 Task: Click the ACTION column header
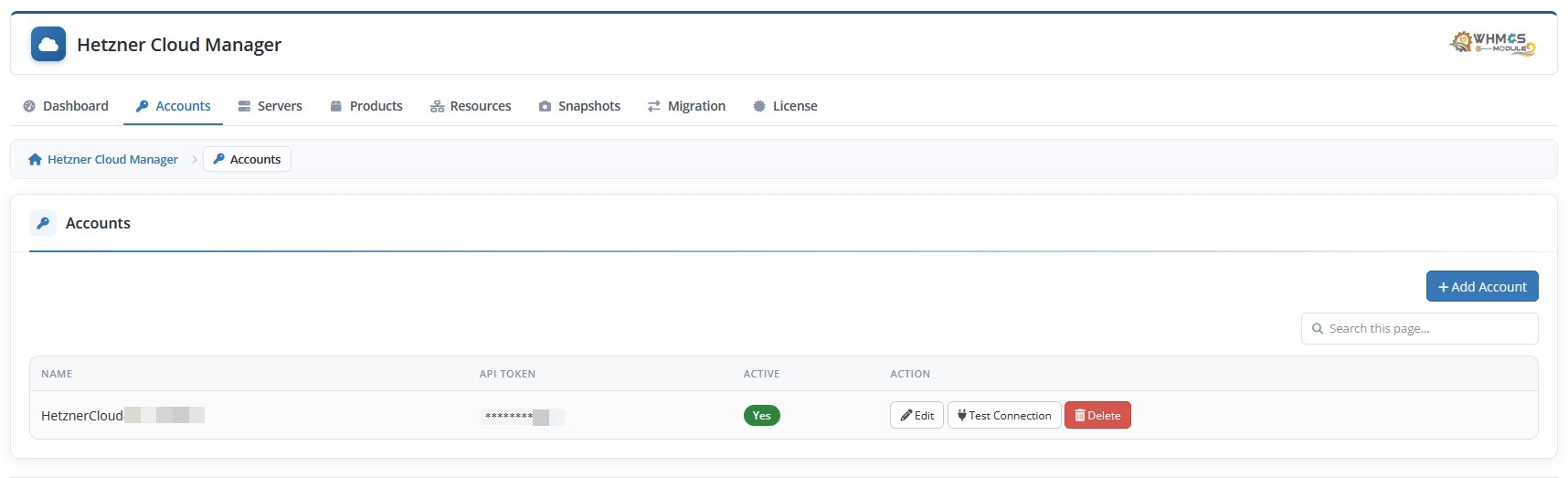point(910,374)
